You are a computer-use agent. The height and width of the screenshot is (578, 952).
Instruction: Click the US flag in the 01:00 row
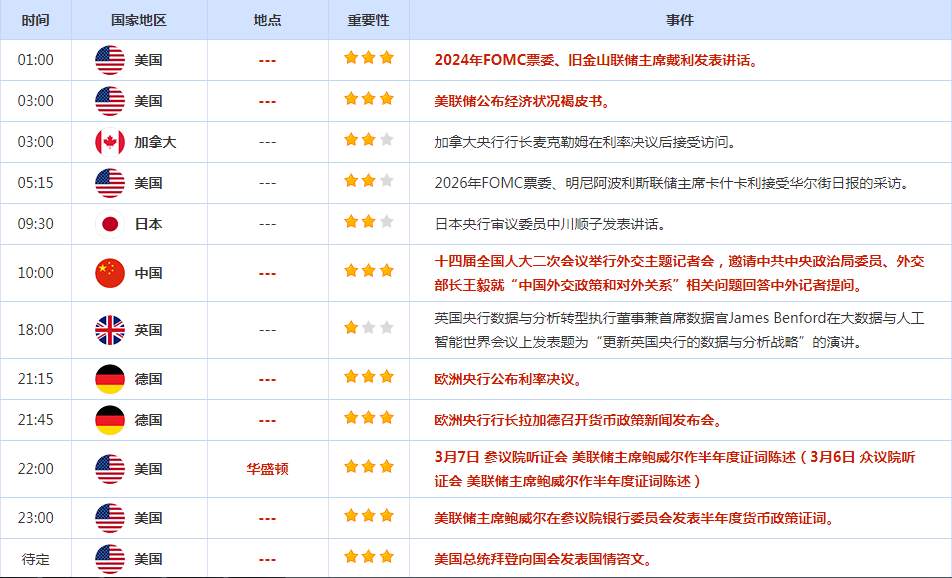tap(110, 60)
